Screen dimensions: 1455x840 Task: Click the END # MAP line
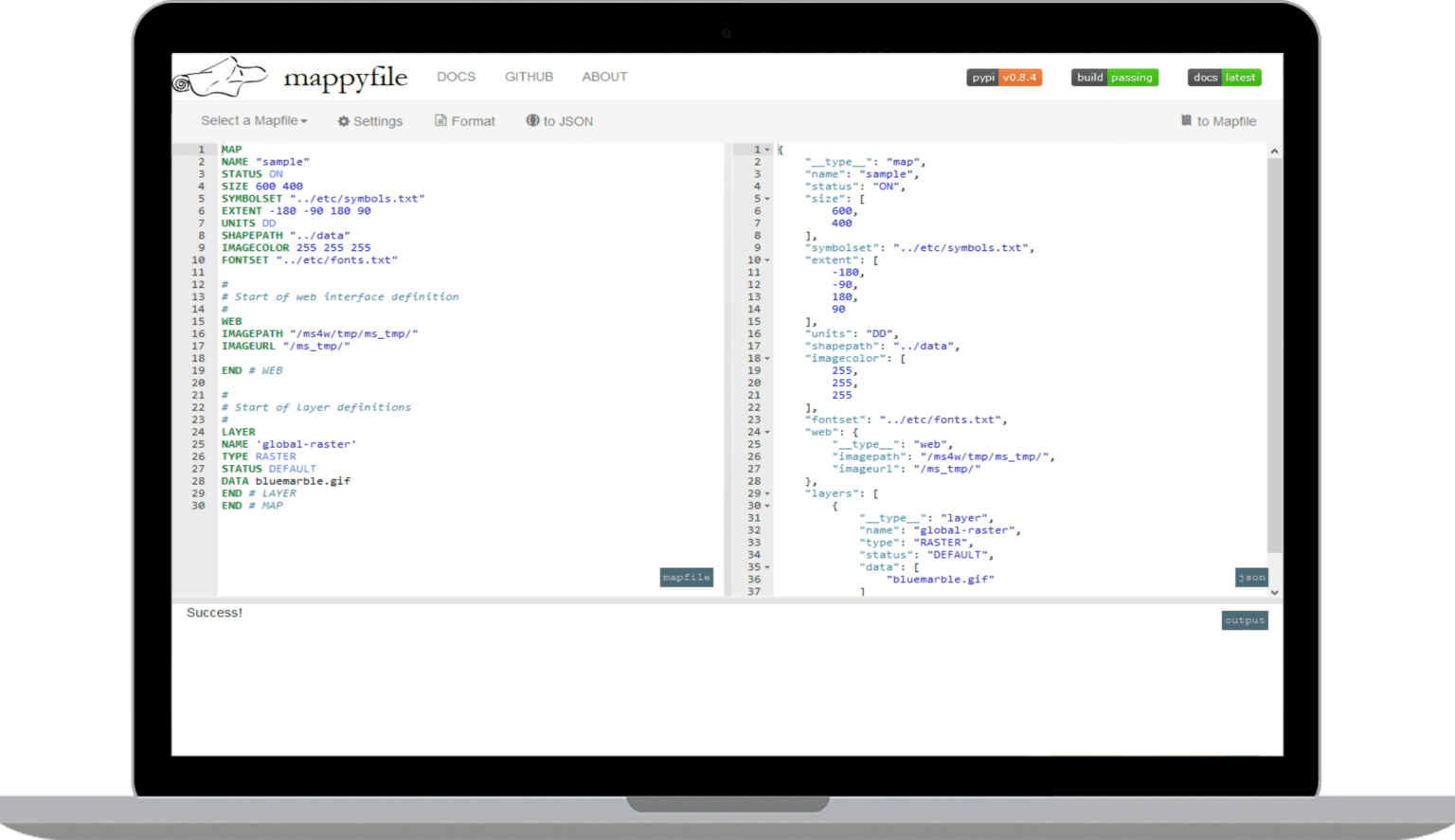[x=252, y=507]
